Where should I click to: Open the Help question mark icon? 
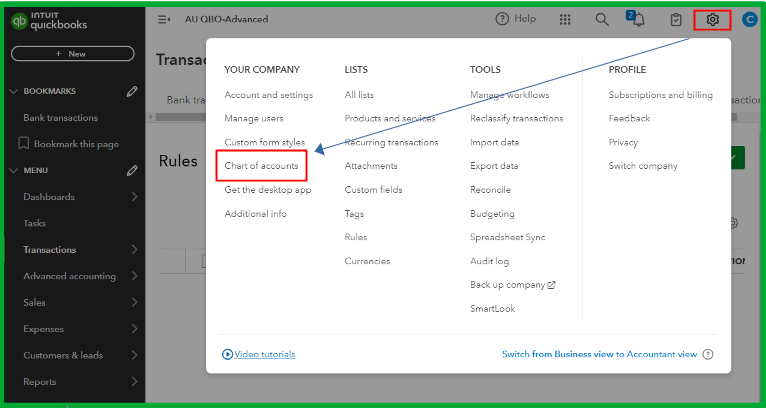pyautogui.click(x=502, y=19)
